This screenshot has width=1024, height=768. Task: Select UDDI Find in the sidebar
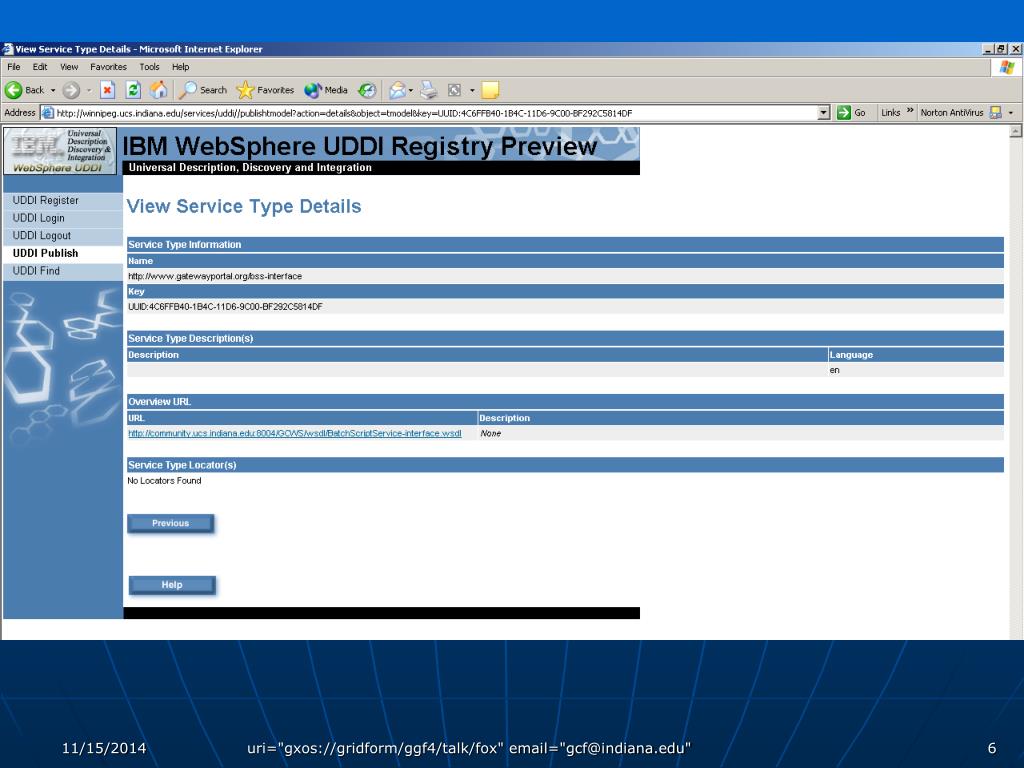click(x=36, y=271)
